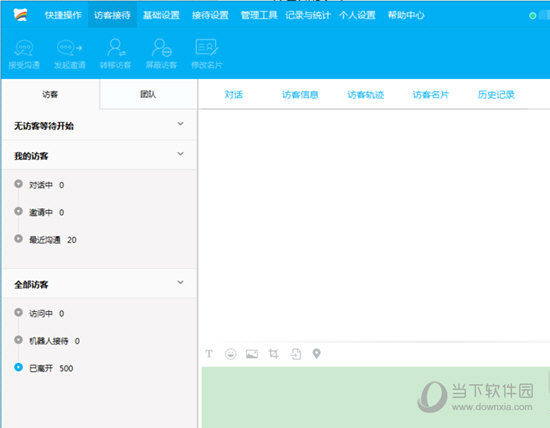Click the location pin icon
Viewport: 550px width, 428px height.
point(316,354)
